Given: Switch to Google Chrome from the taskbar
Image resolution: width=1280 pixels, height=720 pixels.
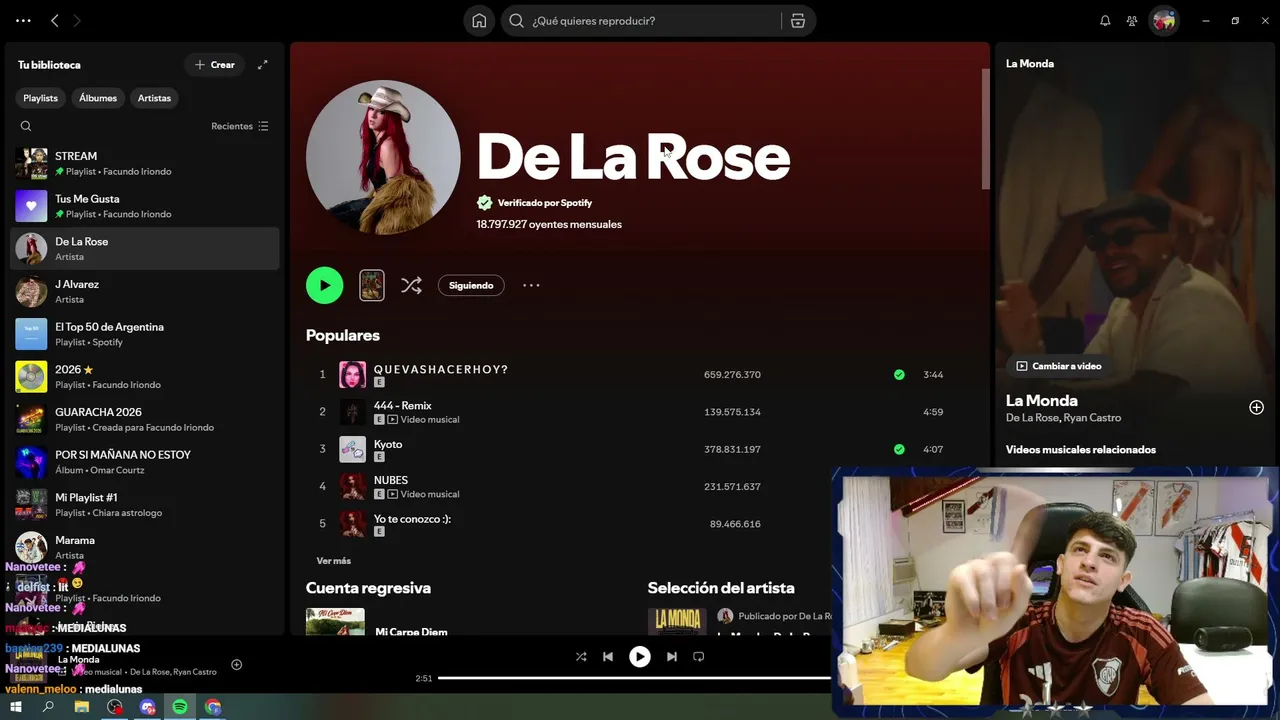Looking at the screenshot, I should [x=213, y=707].
